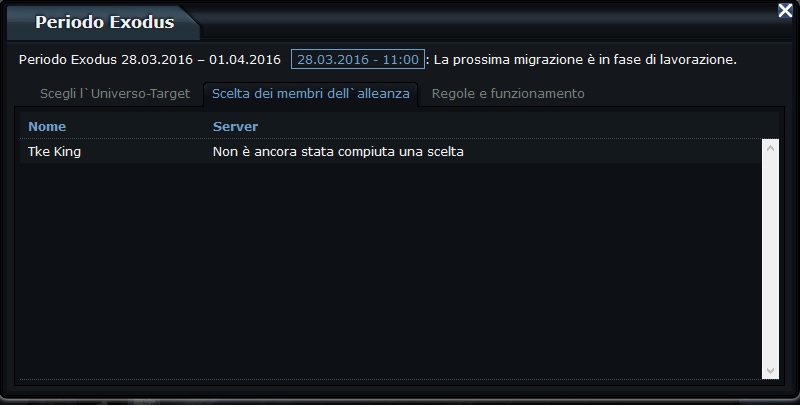Click the Periodo Exodus title tab
This screenshot has height=410, width=802.
click(x=104, y=22)
